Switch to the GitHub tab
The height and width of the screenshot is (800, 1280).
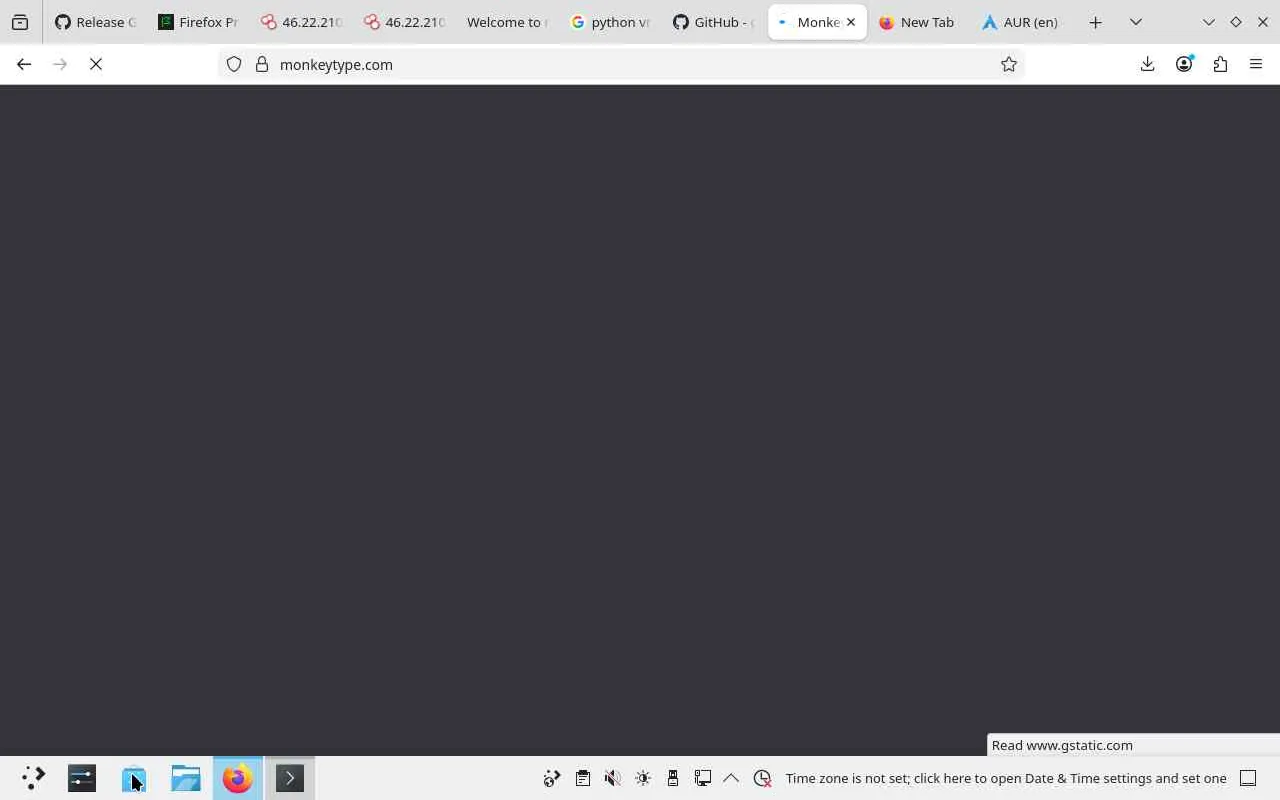pos(713,22)
